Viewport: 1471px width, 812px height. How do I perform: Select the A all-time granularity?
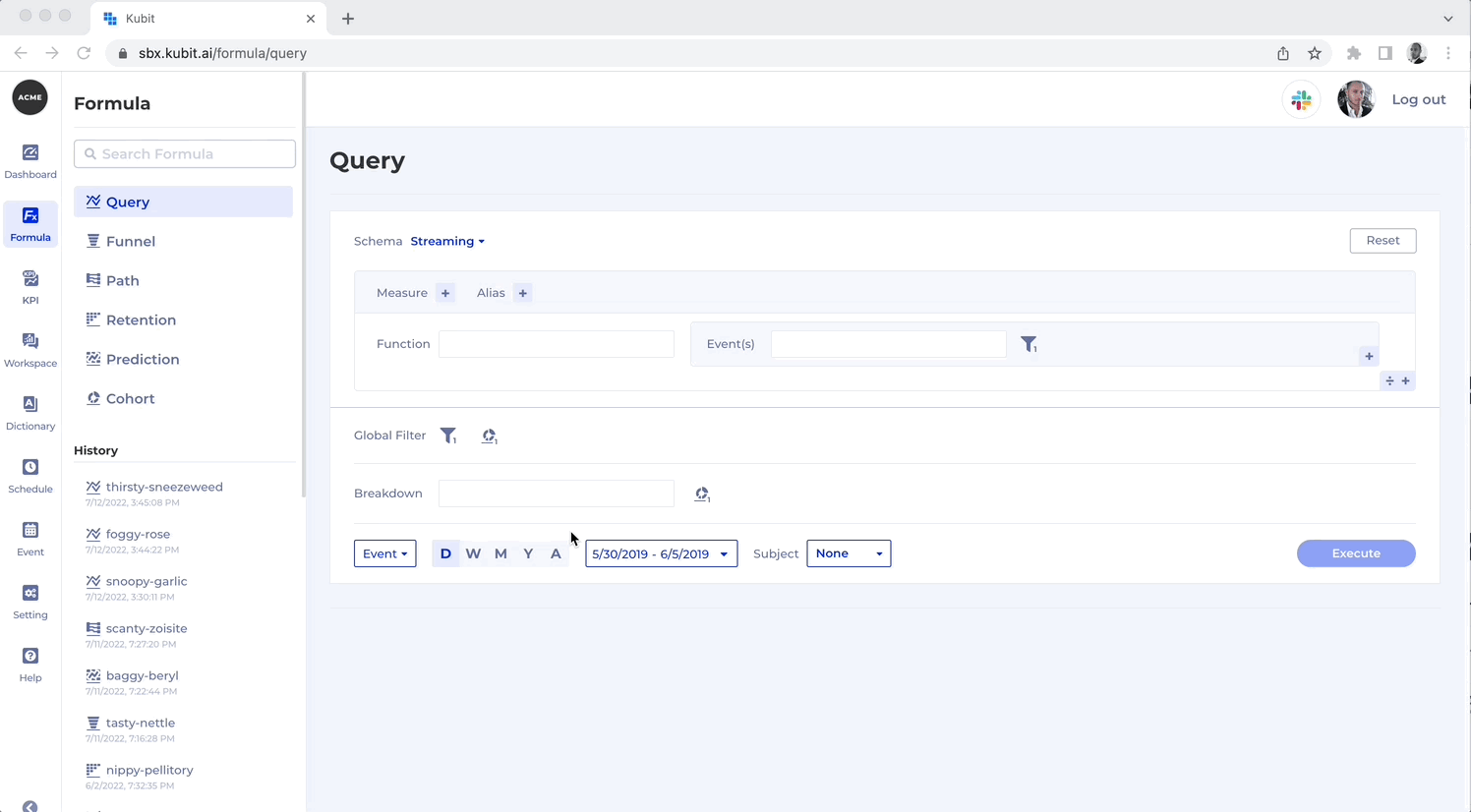[x=556, y=553]
